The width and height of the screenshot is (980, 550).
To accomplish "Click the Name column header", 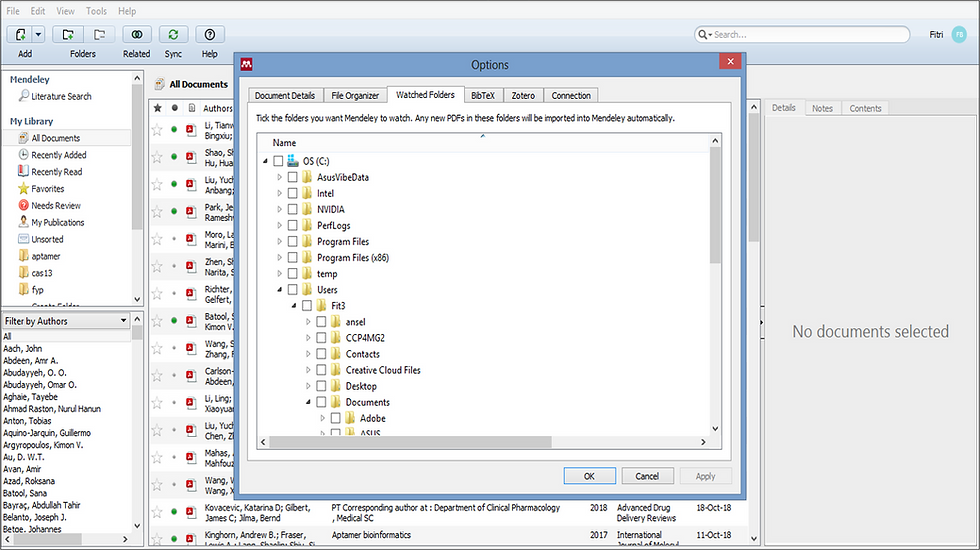I will [284, 142].
